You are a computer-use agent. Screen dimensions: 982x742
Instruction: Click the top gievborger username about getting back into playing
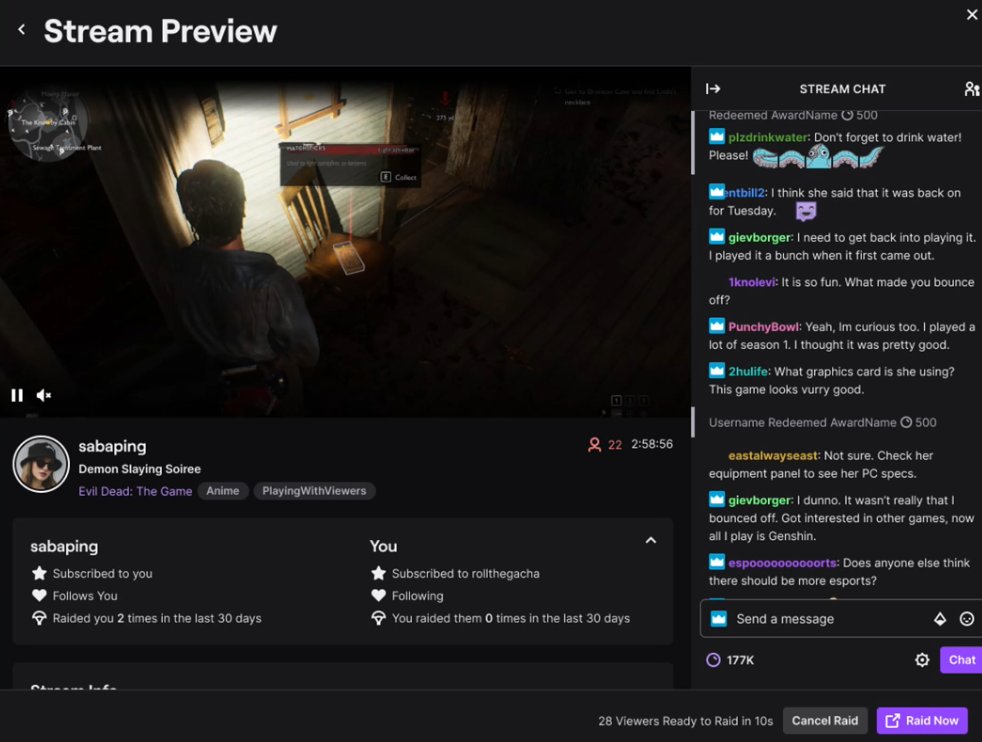point(760,238)
